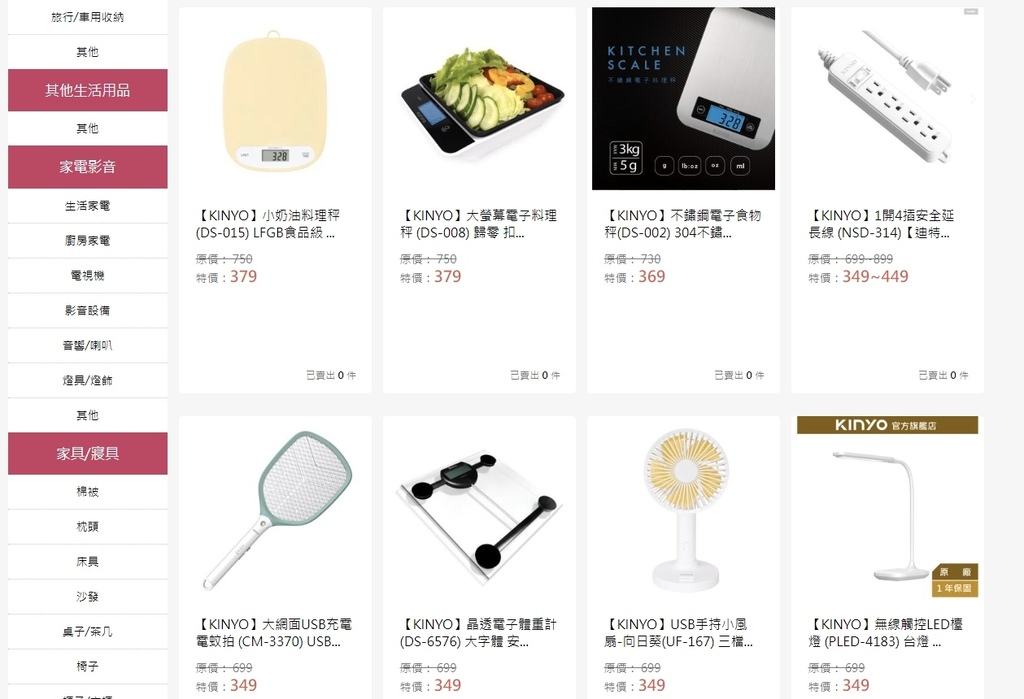The image size is (1024, 699).
Task: Select the 家電影音 category header
Action: [x=88, y=167]
